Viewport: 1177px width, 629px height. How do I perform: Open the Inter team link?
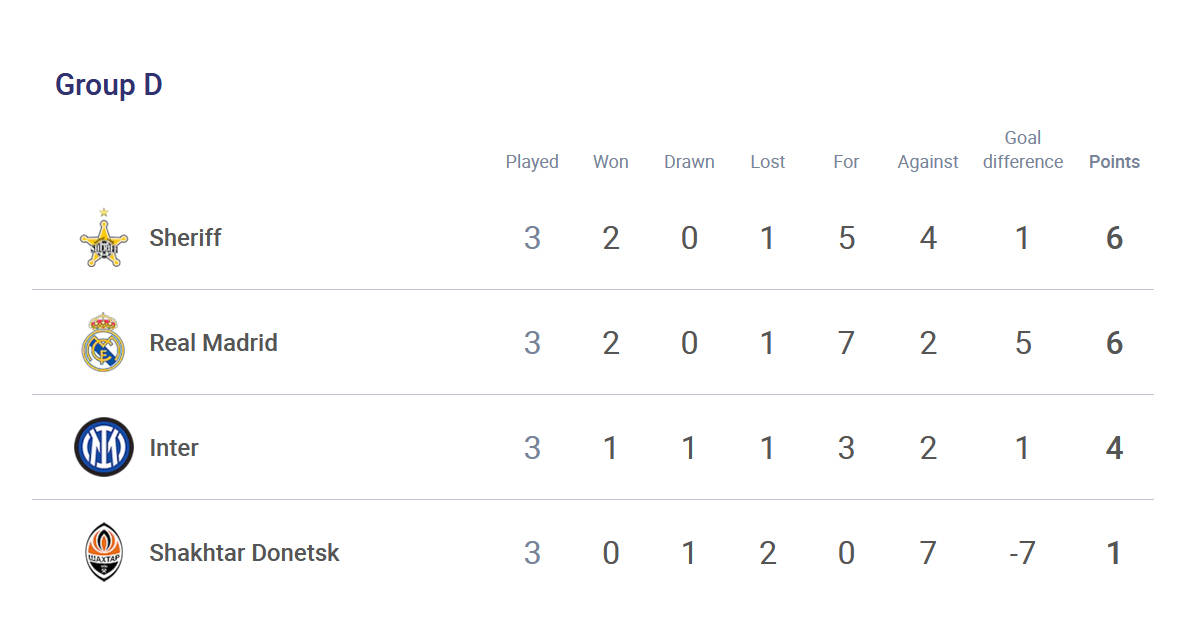(x=173, y=448)
